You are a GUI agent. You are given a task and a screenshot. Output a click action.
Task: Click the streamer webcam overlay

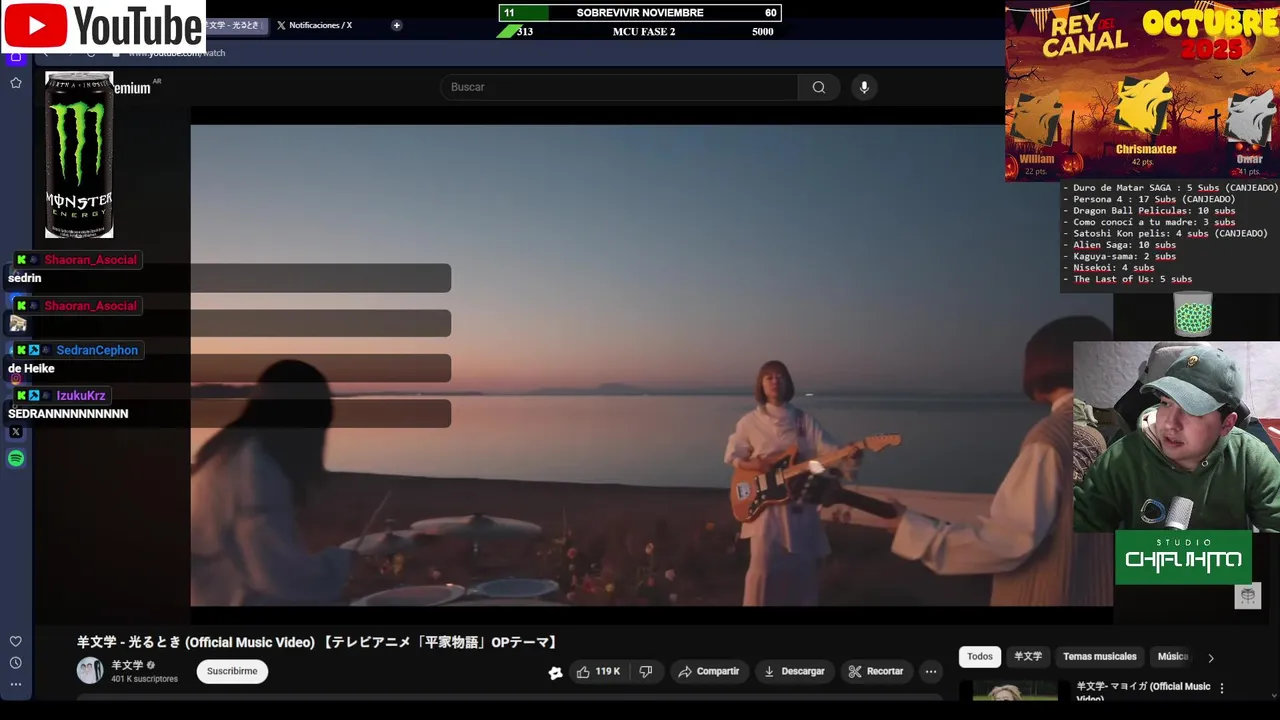tap(1176, 437)
